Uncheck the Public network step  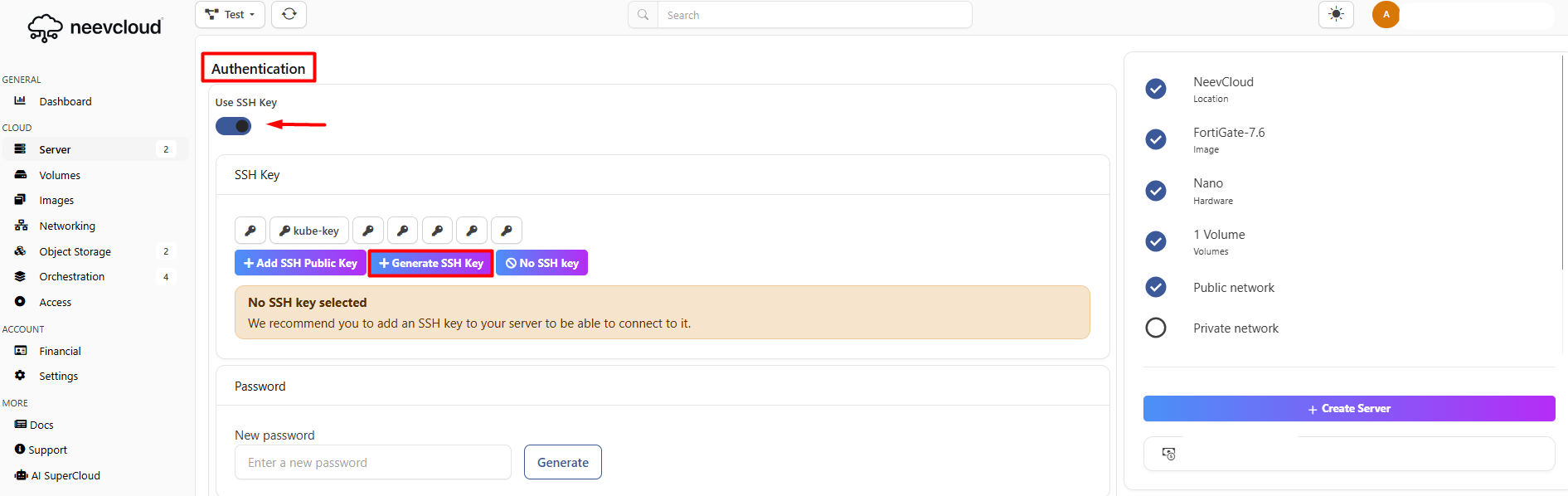click(x=1156, y=287)
